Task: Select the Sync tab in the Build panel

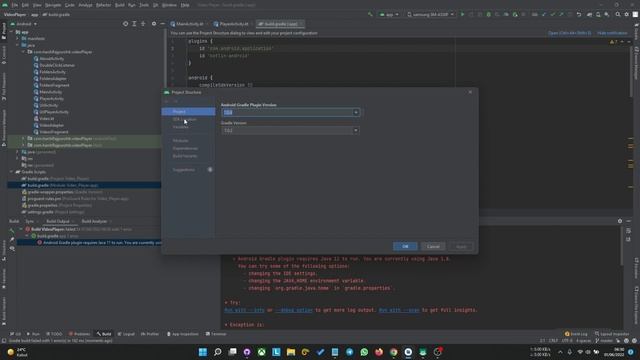Action: [29, 221]
